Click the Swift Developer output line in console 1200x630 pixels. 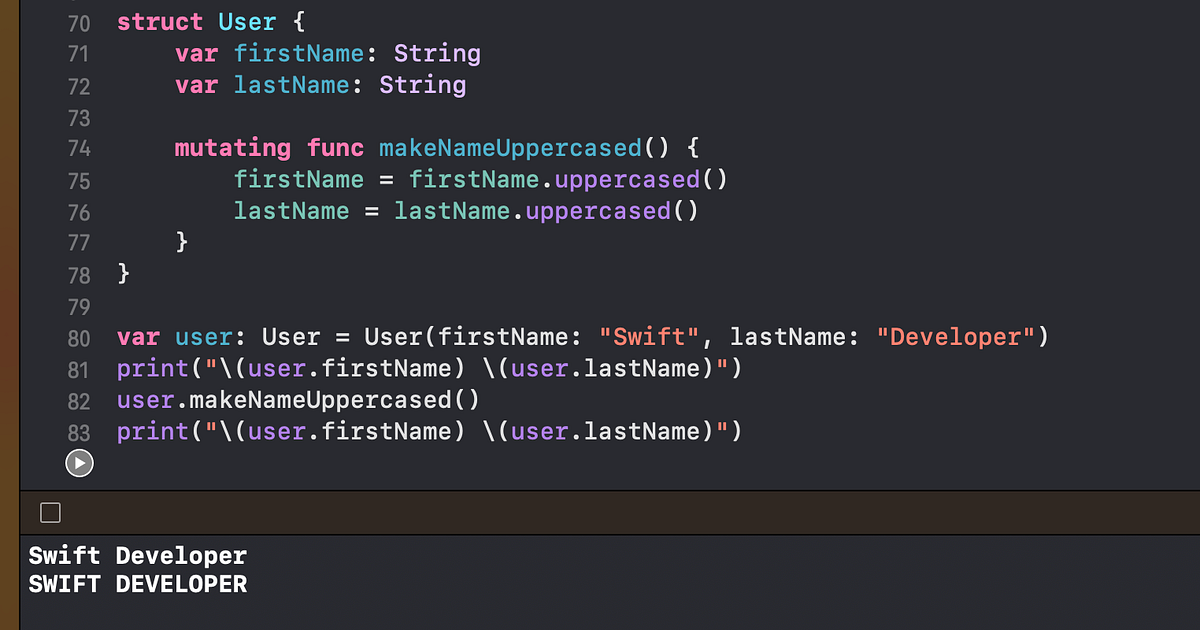[137, 556]
